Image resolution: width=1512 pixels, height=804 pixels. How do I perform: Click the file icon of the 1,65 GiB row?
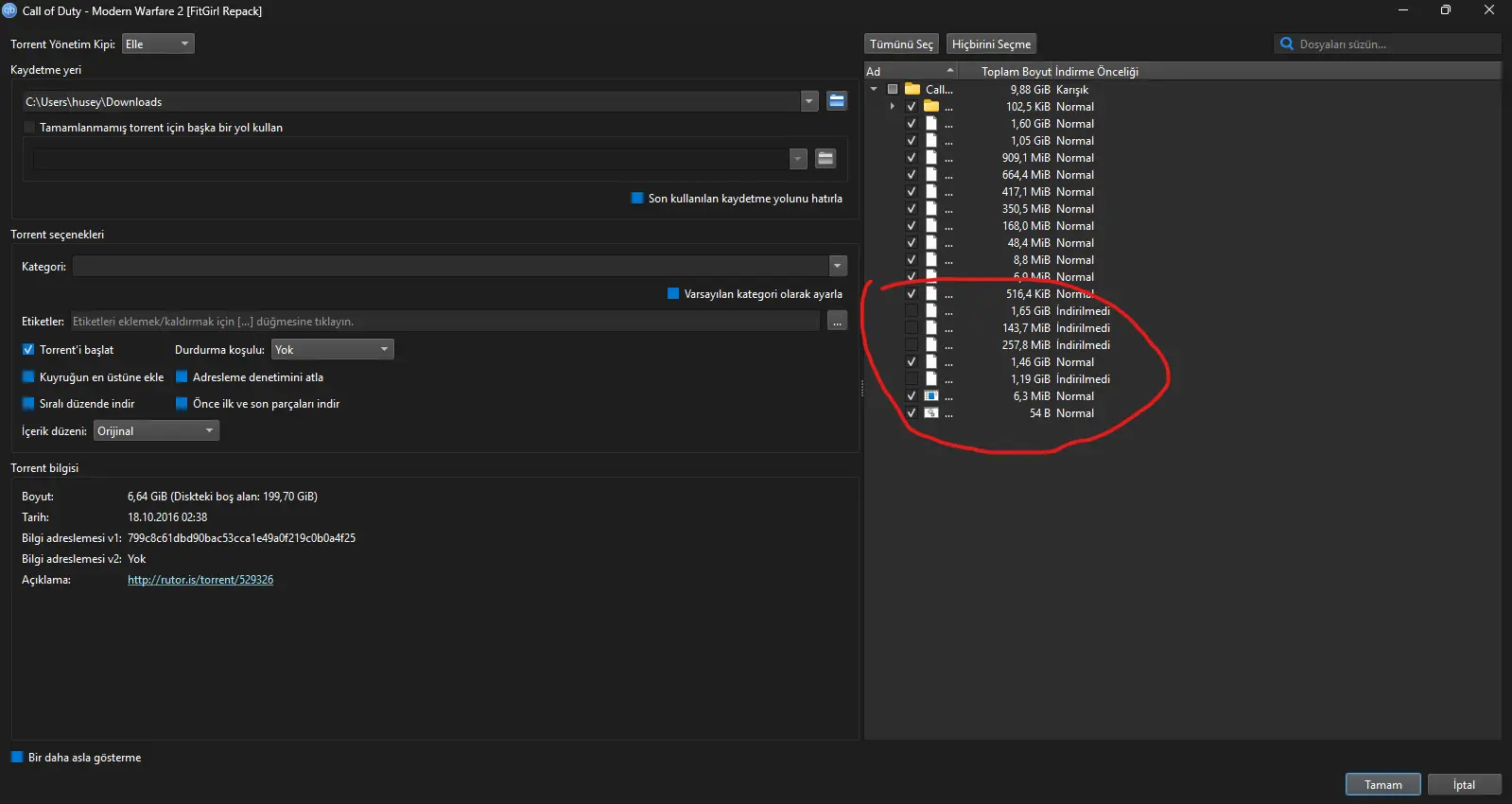point(931,310)
